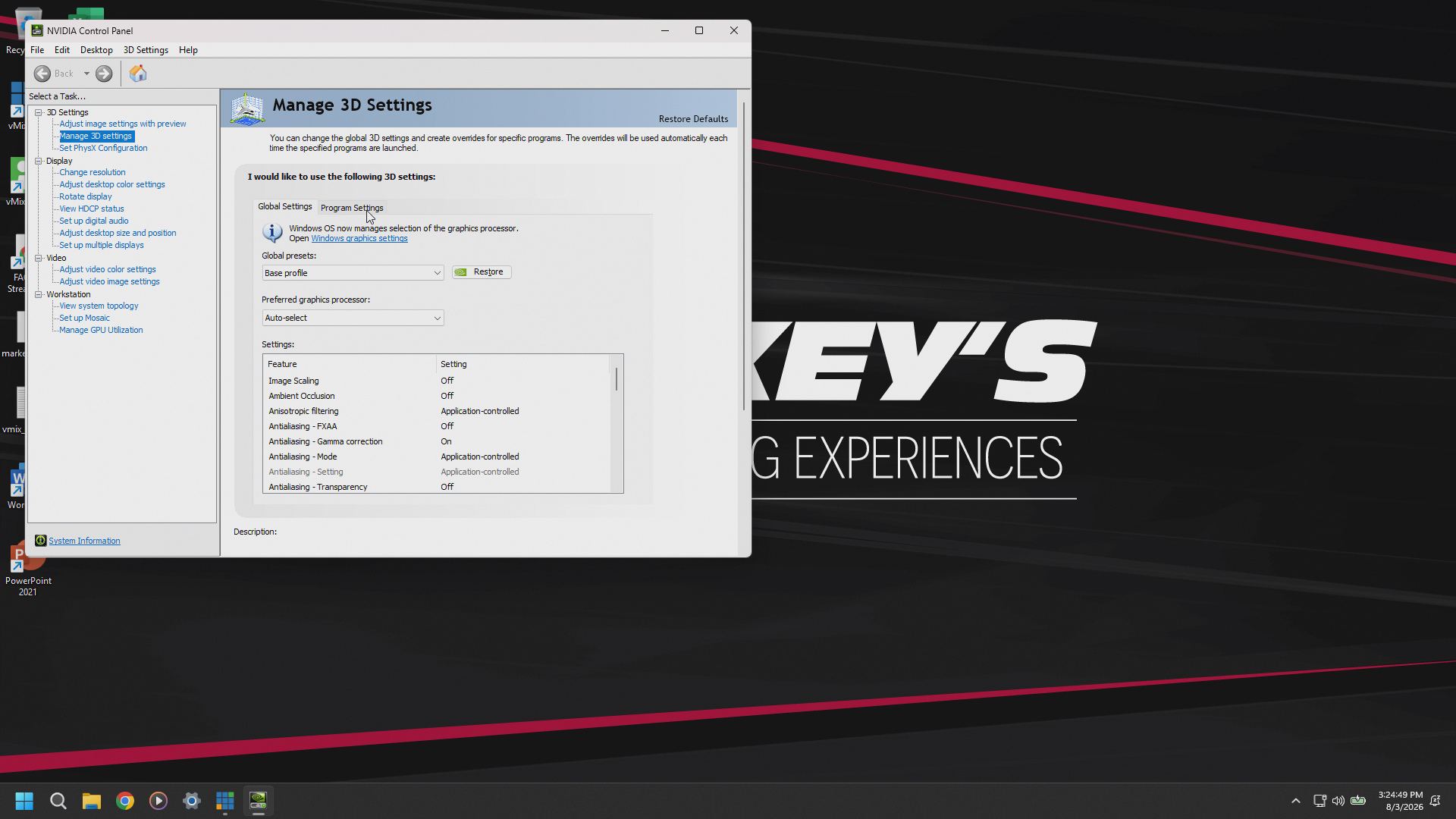The image size is (1456, 819).
Task: Click the settings list scrollbar thumb
Action: 617,379
